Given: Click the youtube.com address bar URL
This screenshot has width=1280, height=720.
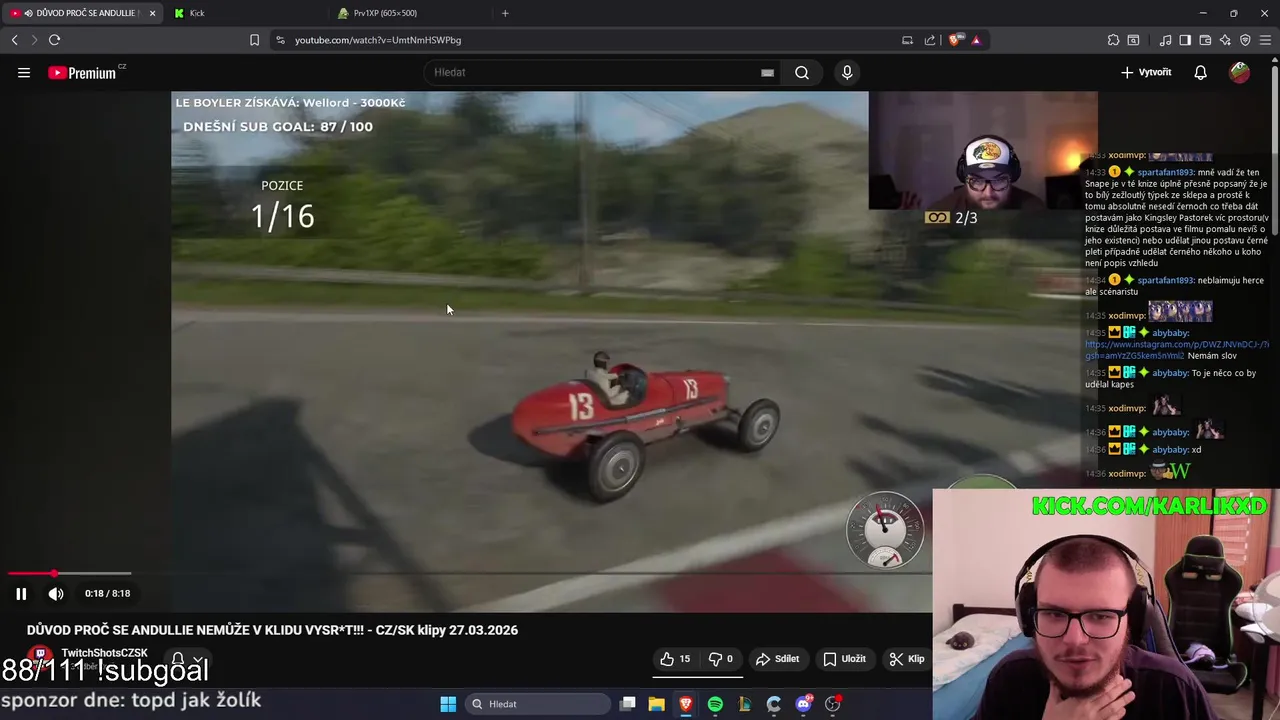Looking at the screenshot, I should [x=378, y=40].
